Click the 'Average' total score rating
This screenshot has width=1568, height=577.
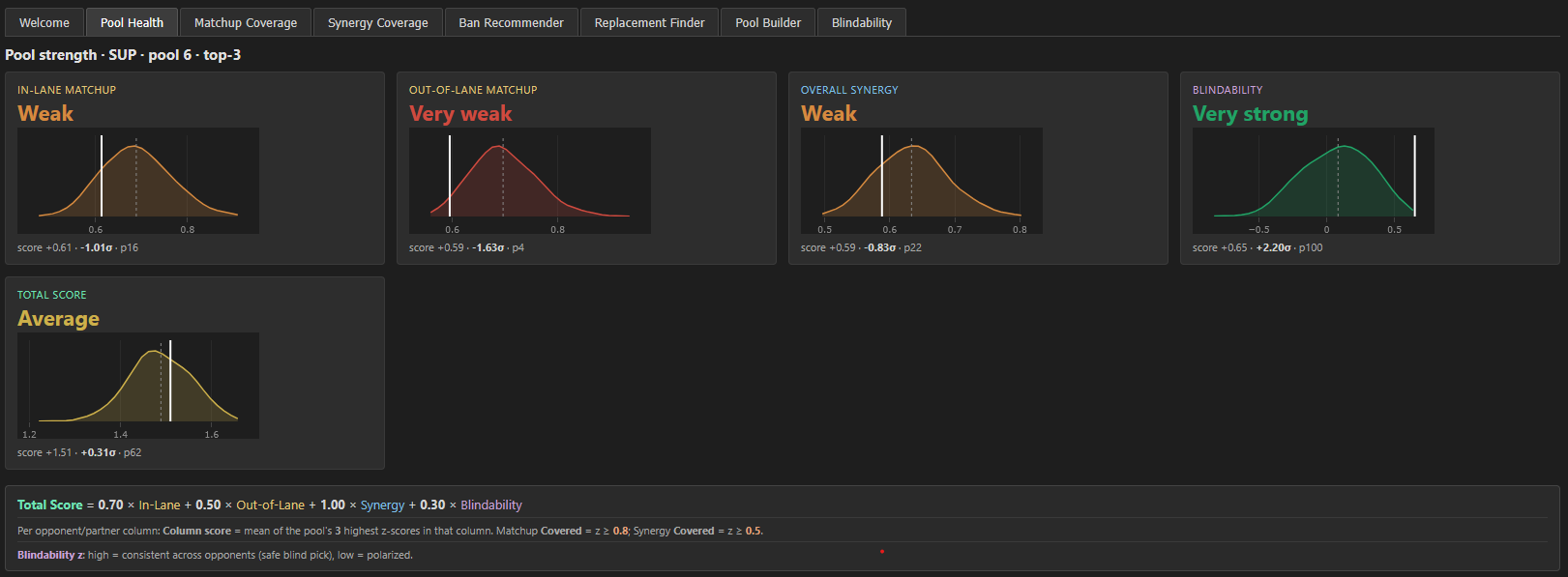[58, 319]
